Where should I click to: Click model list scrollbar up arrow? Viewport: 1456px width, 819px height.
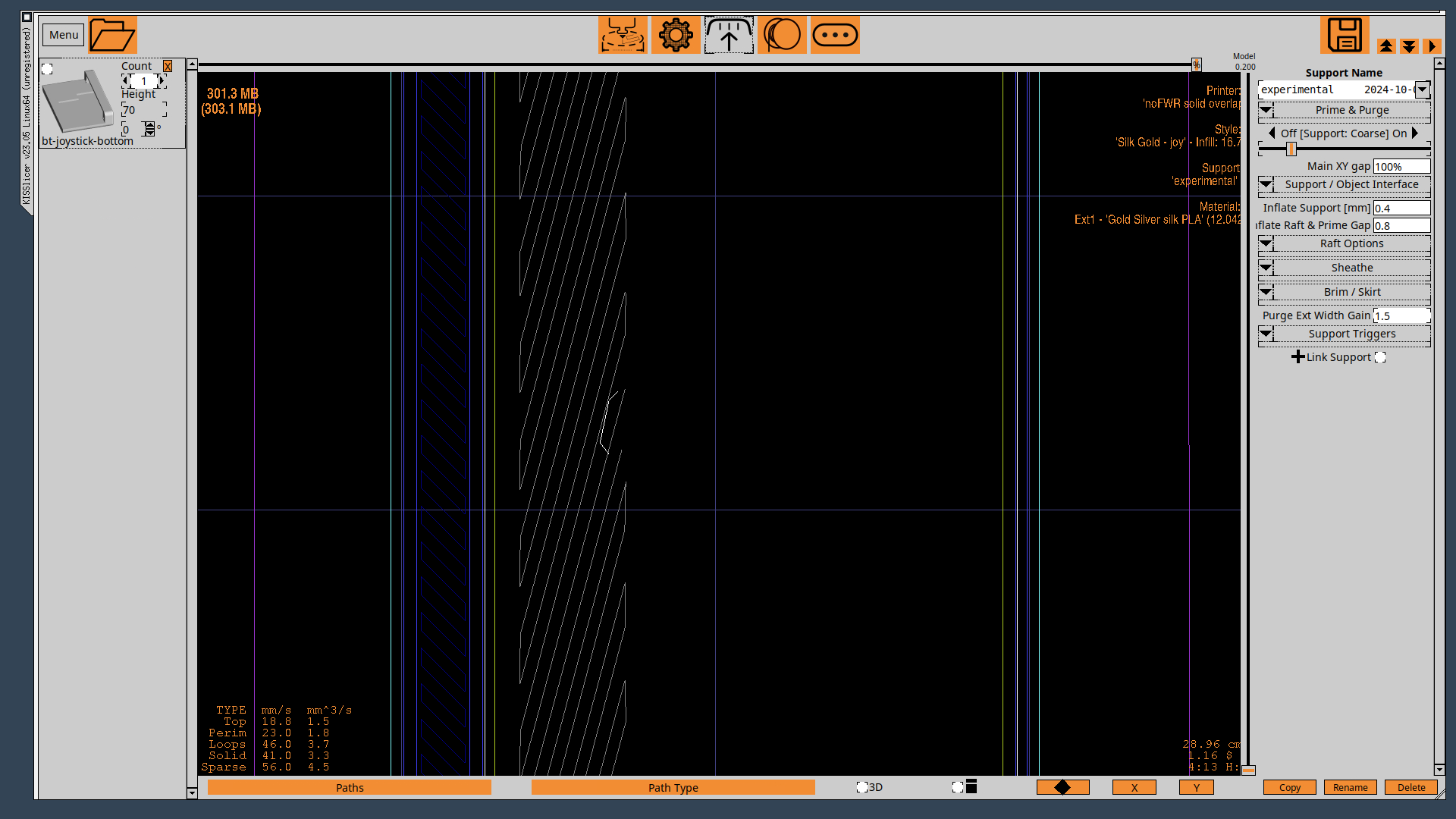[x=192, y=64]
